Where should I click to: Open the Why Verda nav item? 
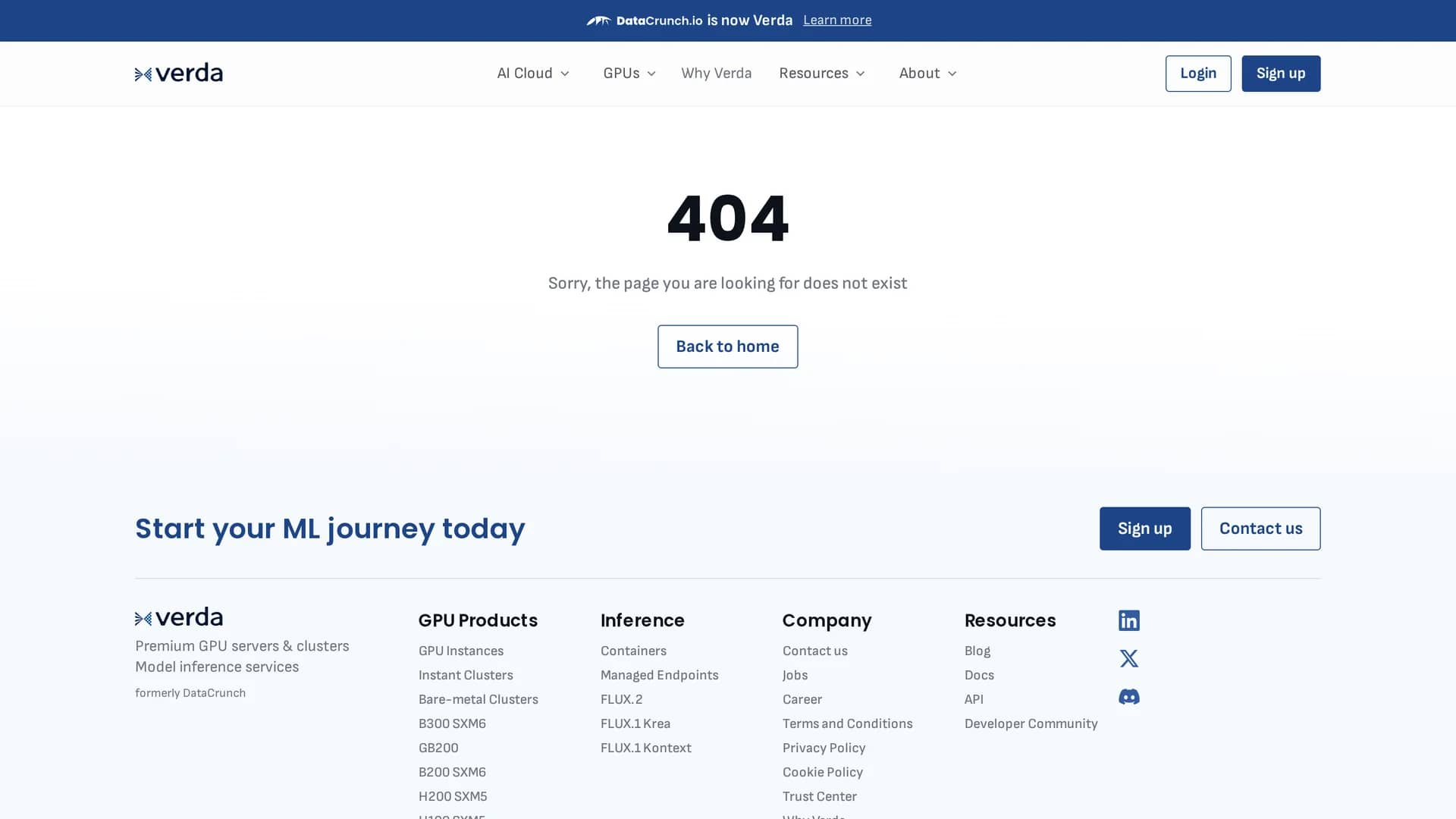[716, 73]
